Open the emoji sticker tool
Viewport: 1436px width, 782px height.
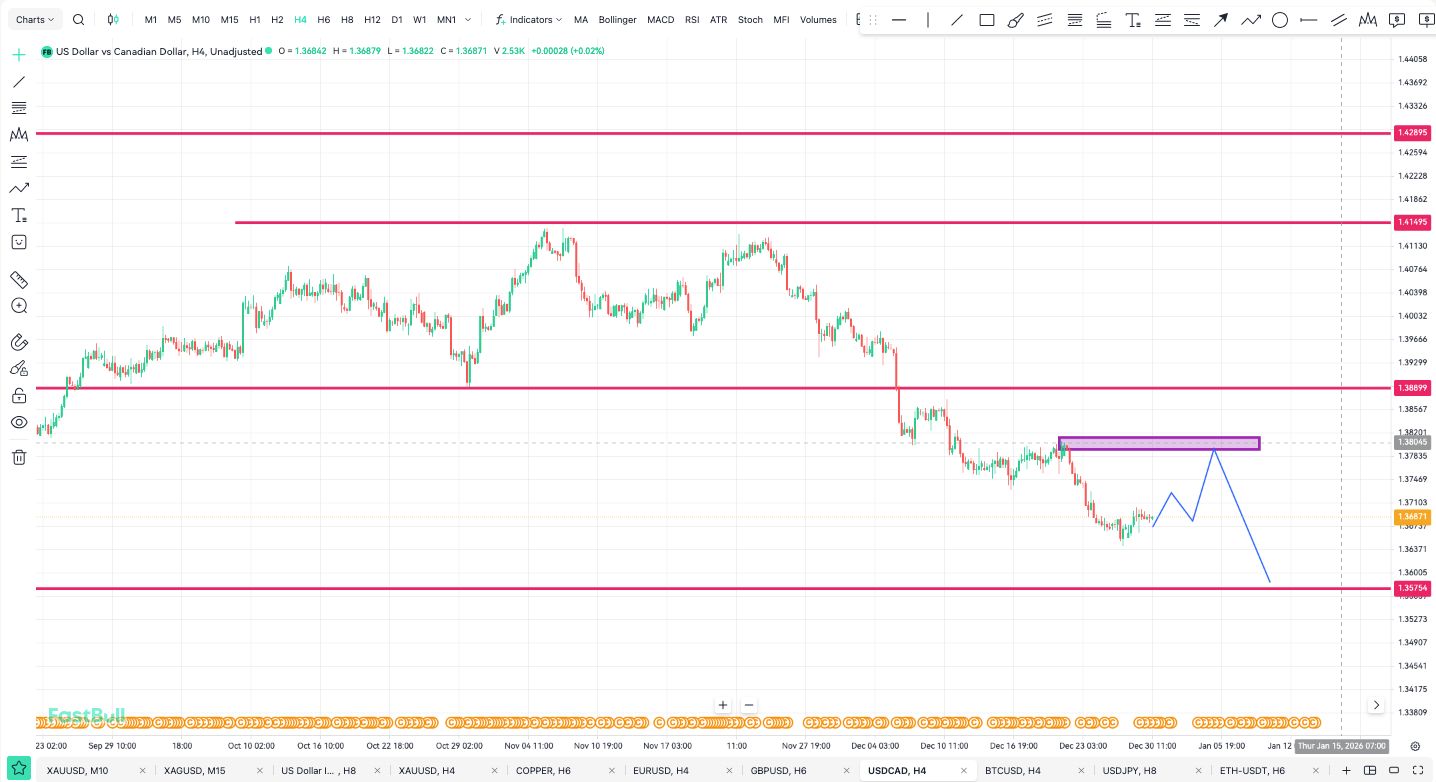tap(18, 242)
